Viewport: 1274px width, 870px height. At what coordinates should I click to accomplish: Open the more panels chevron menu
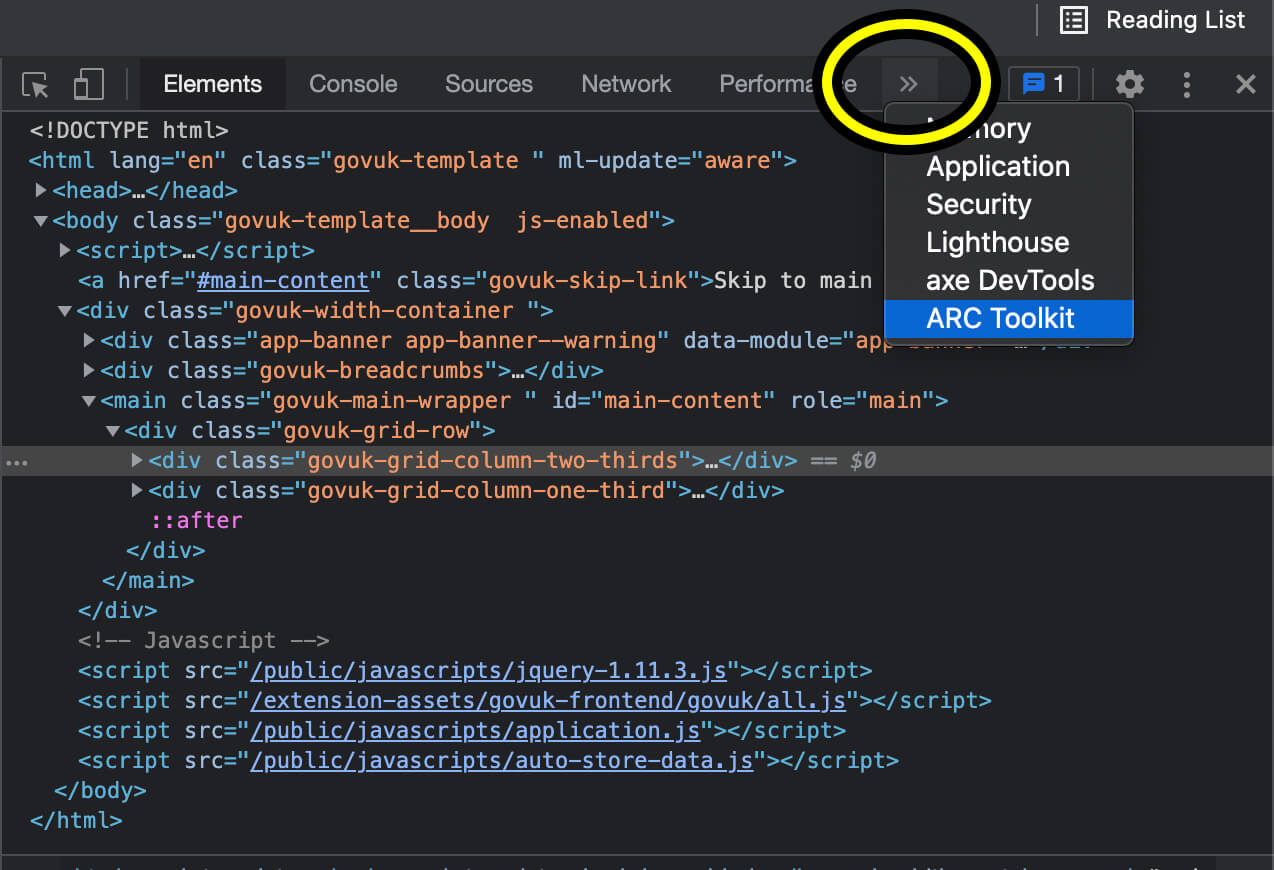pyautogui.click(x=909, y=84)
